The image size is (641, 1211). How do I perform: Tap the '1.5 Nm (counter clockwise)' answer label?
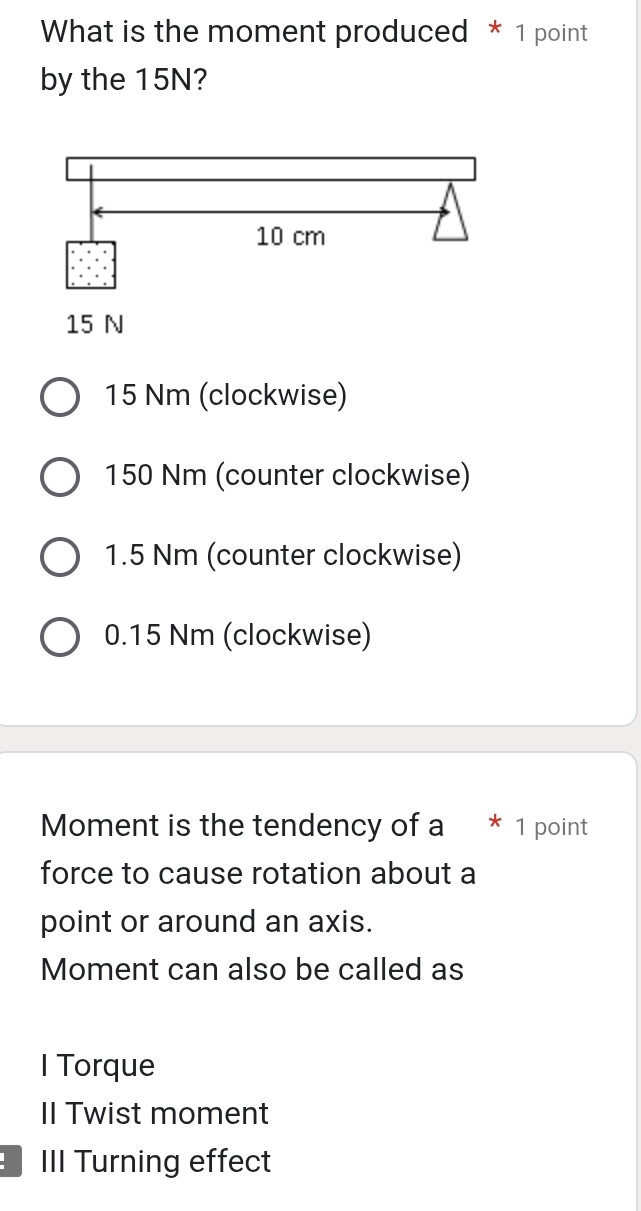click(x=283, y=556)
